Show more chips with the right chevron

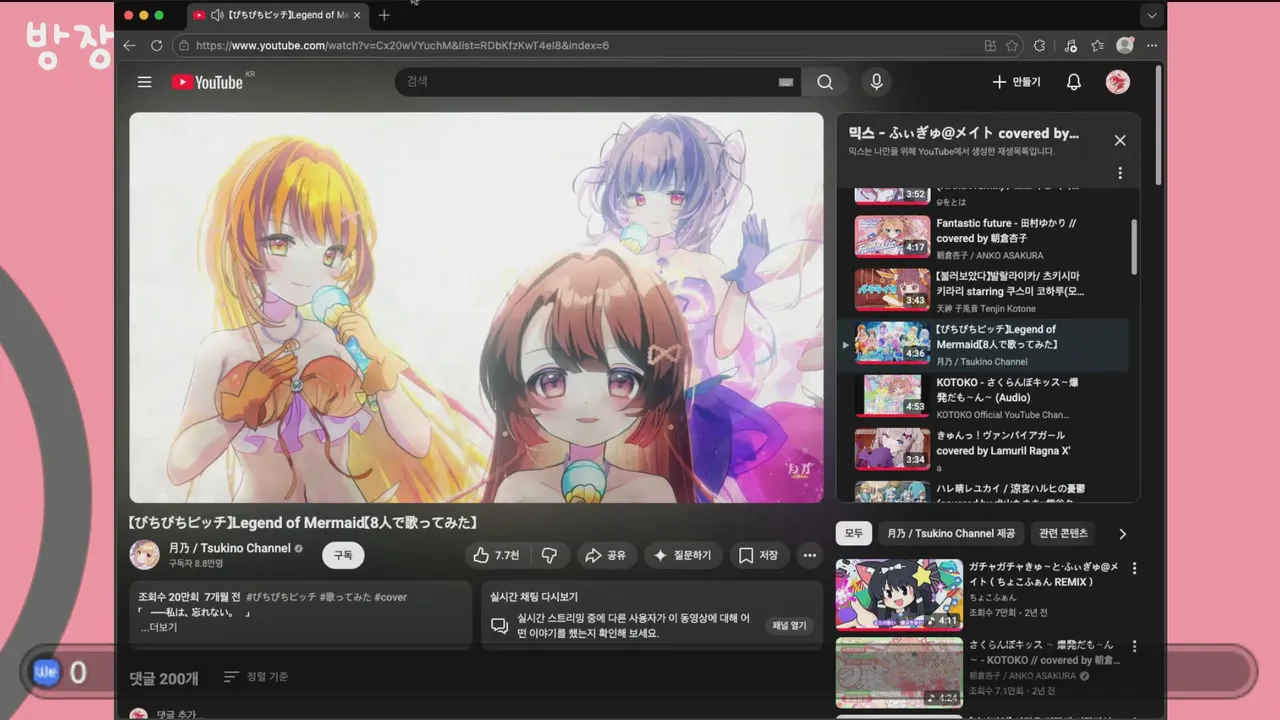[x=1122, y=534]
